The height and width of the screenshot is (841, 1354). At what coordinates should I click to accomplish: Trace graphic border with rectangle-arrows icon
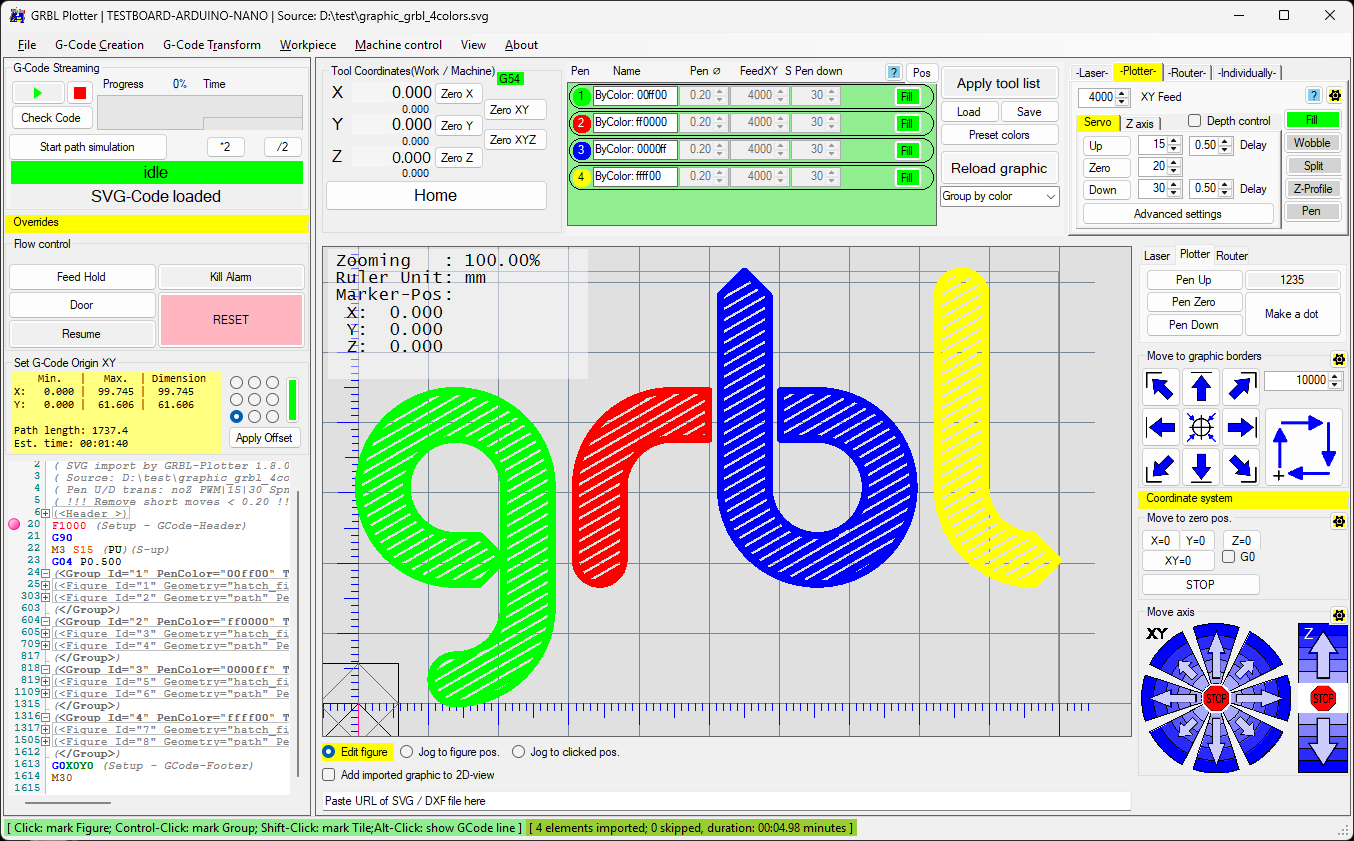[x=1304, y=447]
